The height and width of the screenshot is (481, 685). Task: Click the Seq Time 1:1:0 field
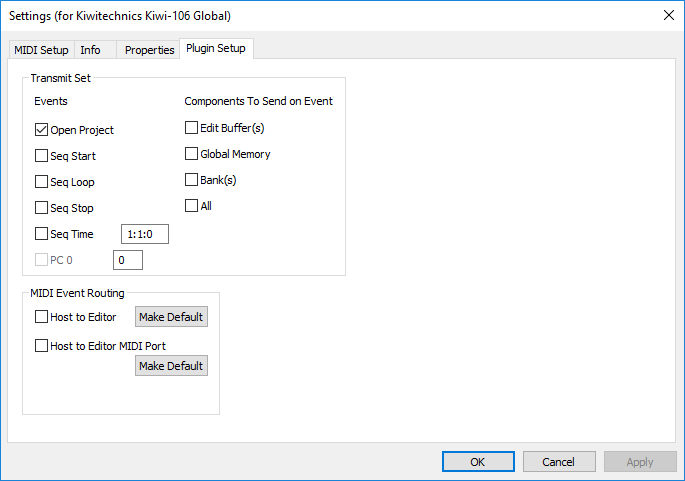(145, 234)
